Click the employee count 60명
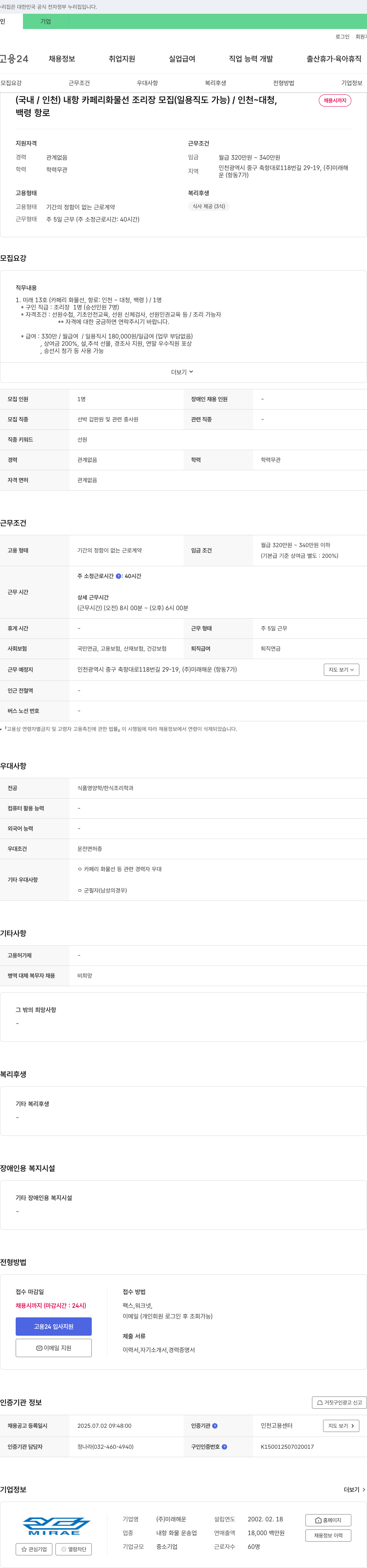This screenshot has width=367, height=1568. click(254, 1547)
